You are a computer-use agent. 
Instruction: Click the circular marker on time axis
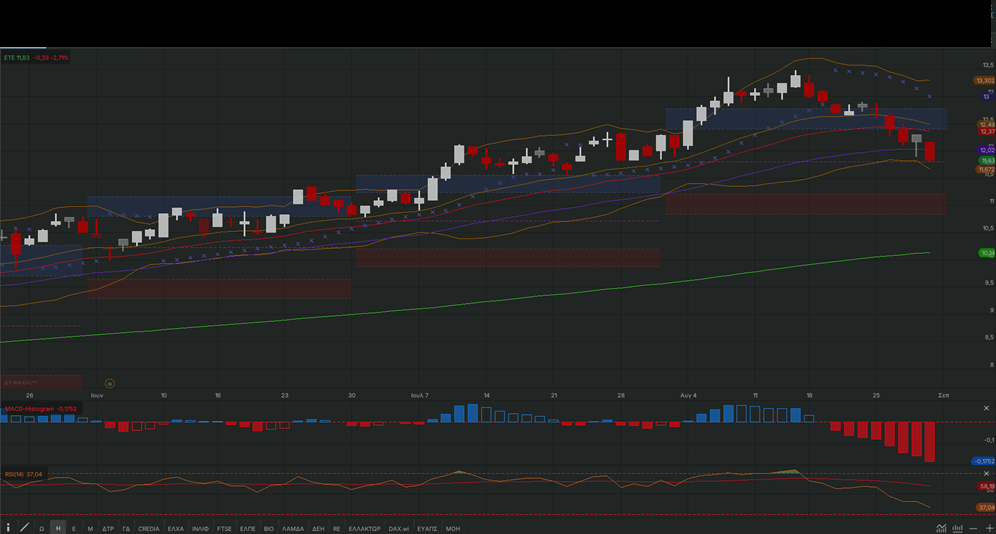[109, 384]
